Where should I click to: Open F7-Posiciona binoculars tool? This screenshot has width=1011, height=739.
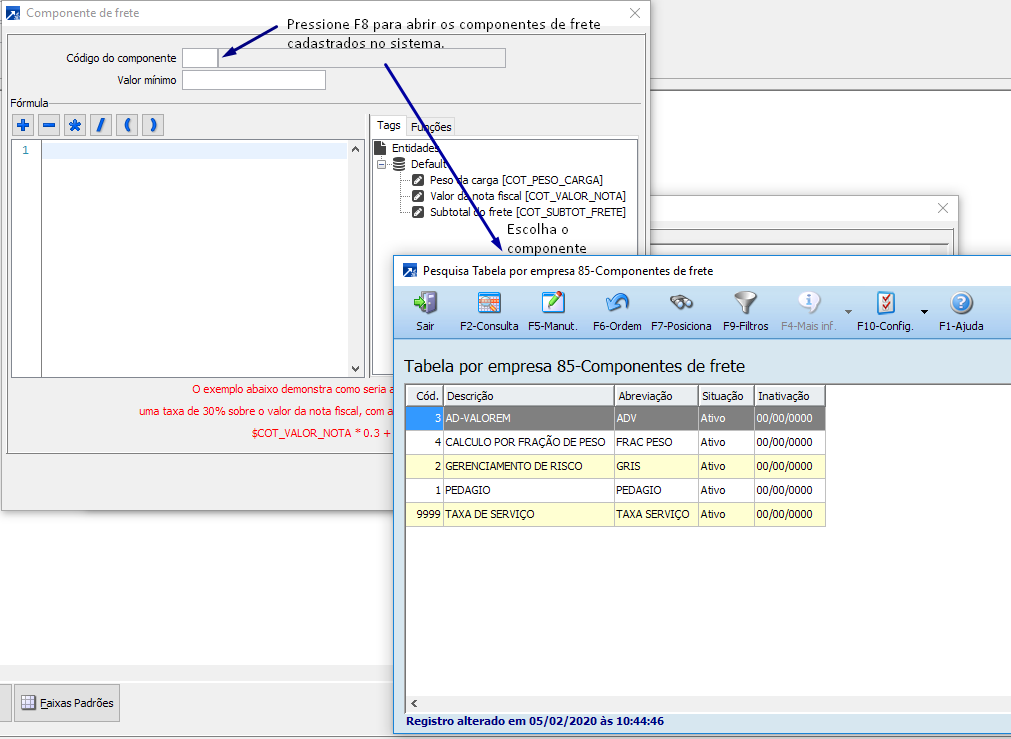tap(681, 304)
